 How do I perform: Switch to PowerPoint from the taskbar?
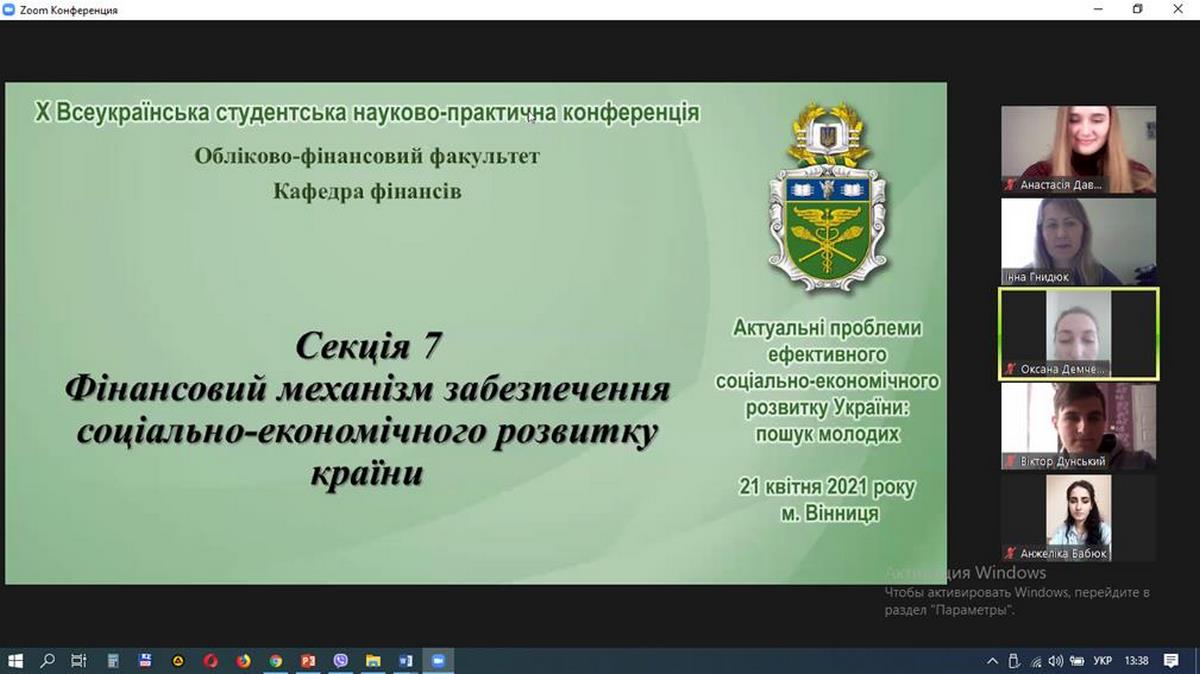click(x=308, y=661)
